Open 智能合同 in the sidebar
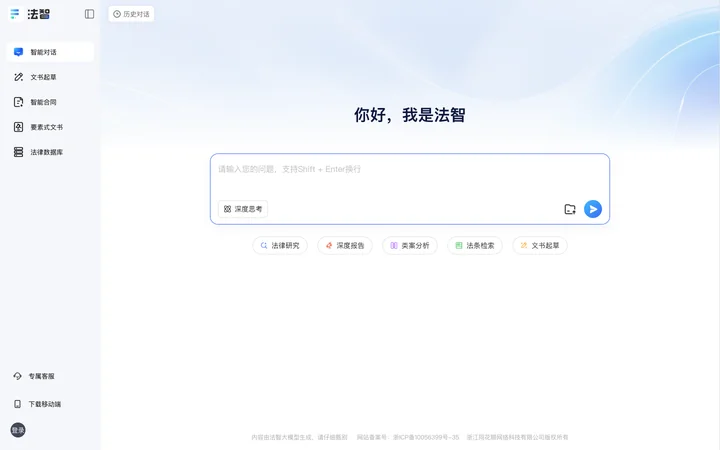The height and width of the screenshot is (450, 720). point(51,102)
